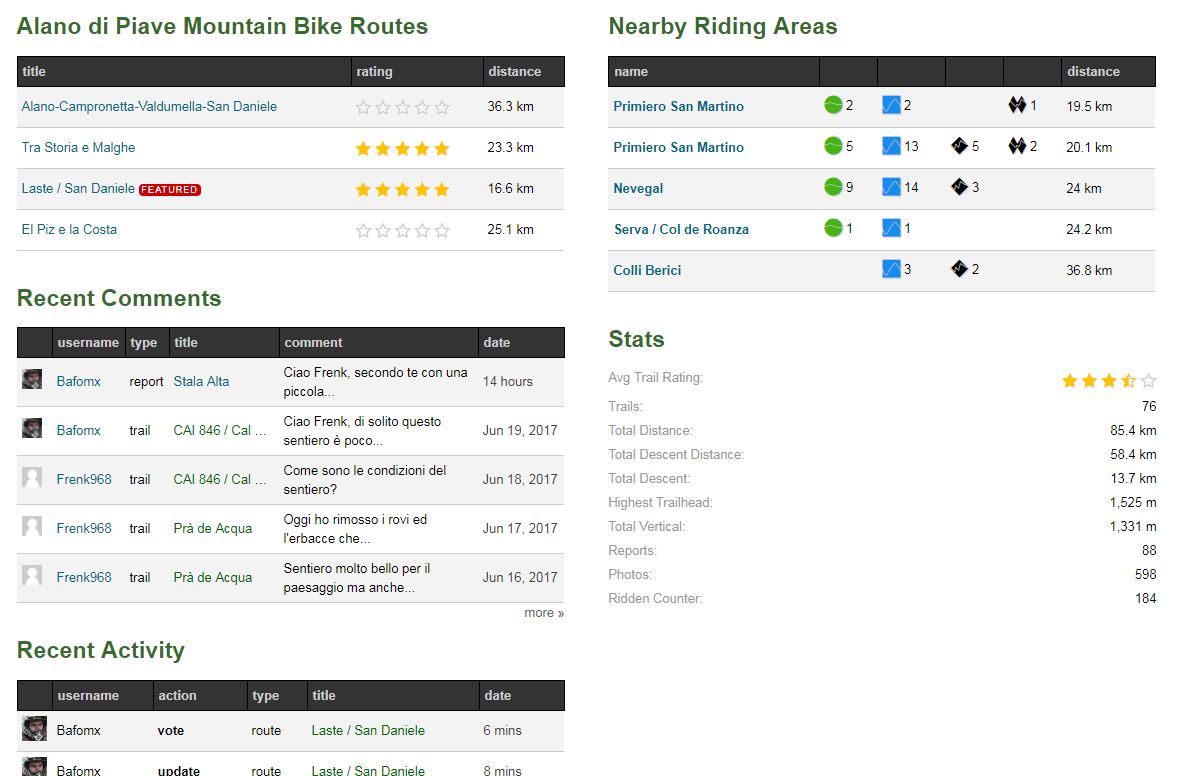Click comment 'Oggi ho rimosso i rovi ed l'erbacce che...'

click(355, 529)
